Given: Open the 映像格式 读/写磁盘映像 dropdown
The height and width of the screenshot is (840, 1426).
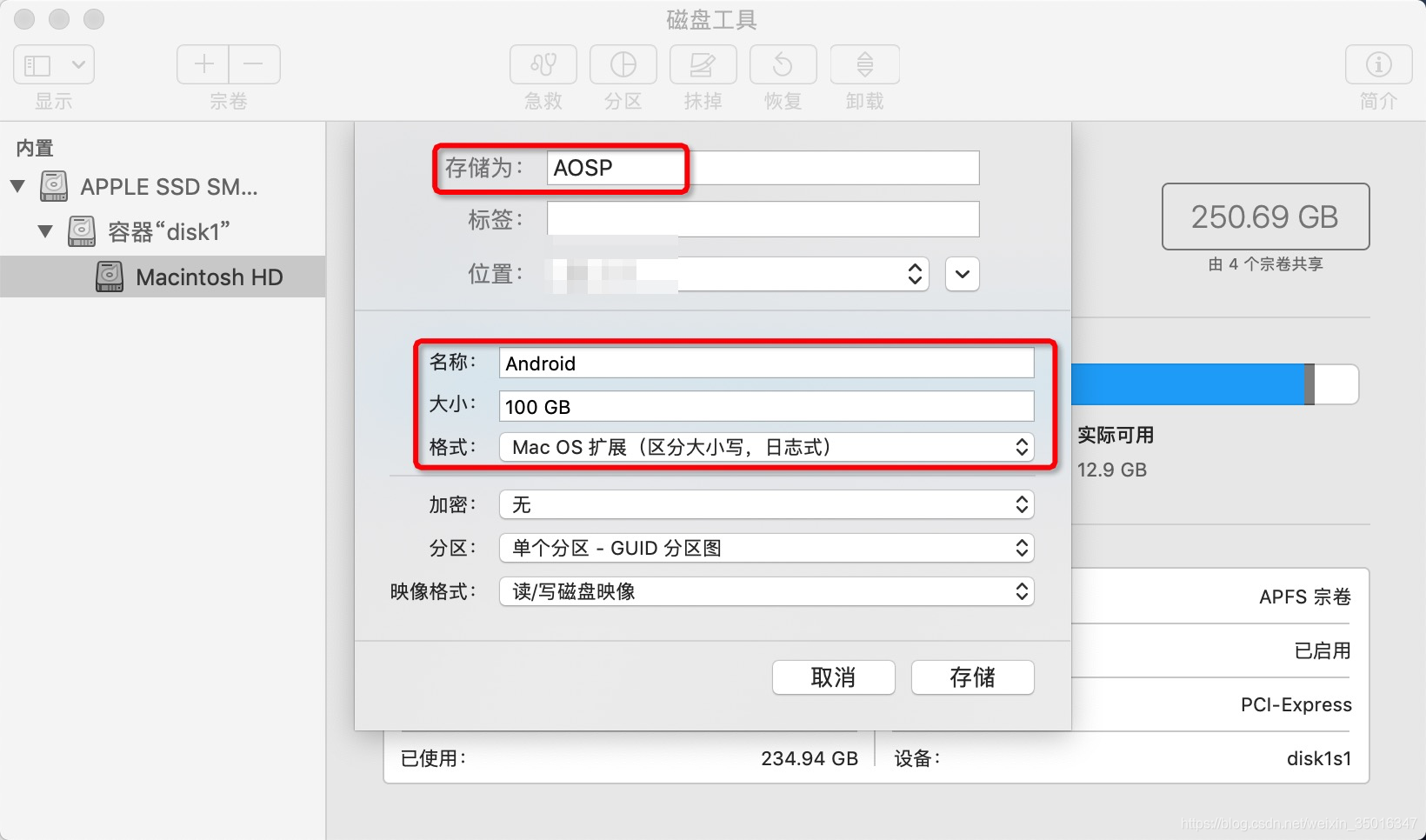Looking at the screenshot, I should coord(766,591).
